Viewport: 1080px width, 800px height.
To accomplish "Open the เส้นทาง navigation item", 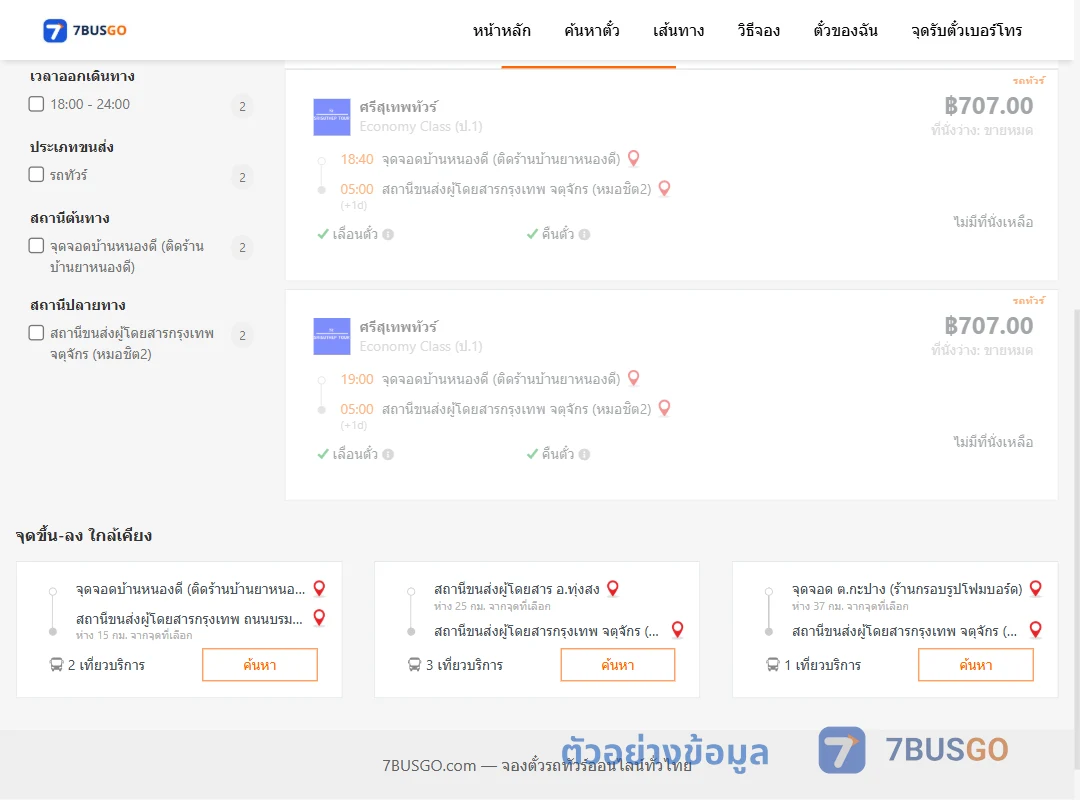I will point(678,30).
